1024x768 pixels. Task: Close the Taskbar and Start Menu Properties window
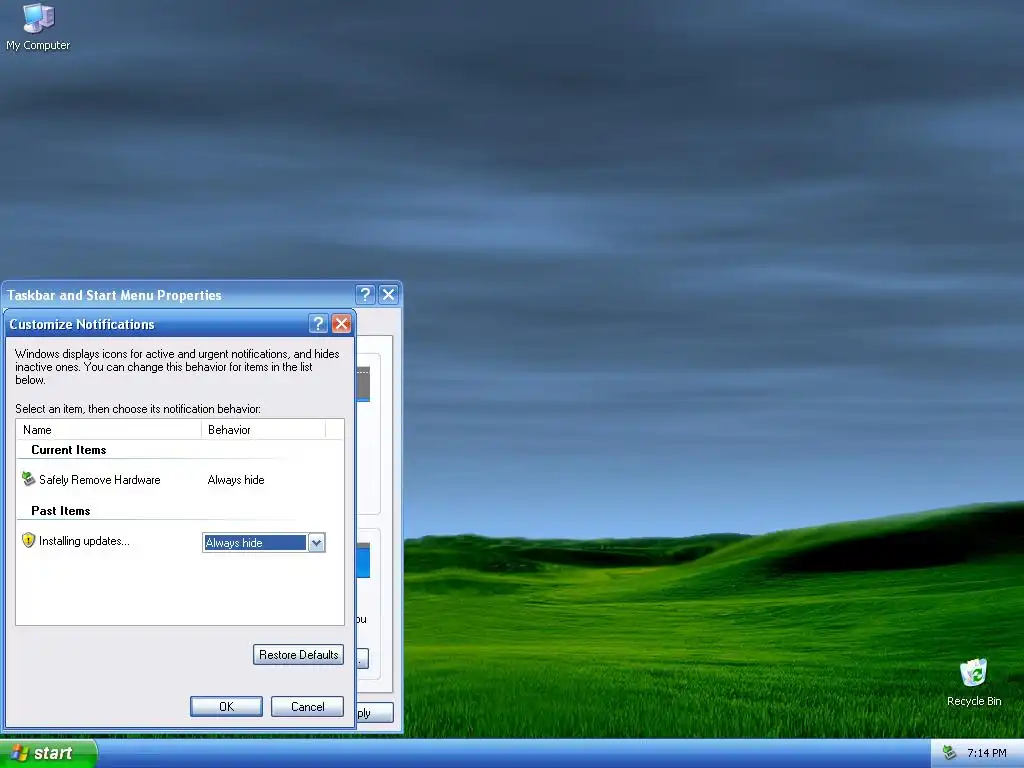pos(389,295)
